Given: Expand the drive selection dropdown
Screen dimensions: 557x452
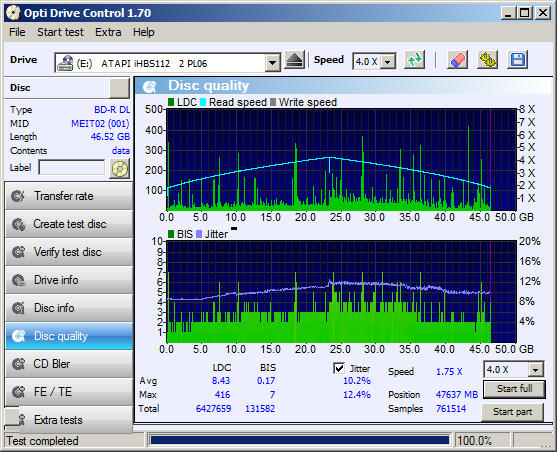Looking at the screenshot, I should pos(272,63).
